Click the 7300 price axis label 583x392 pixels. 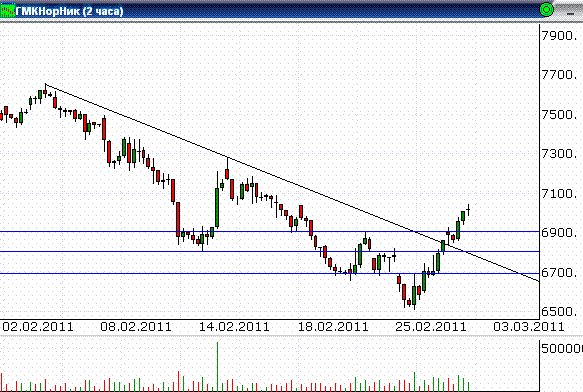[x=560, y=154]
